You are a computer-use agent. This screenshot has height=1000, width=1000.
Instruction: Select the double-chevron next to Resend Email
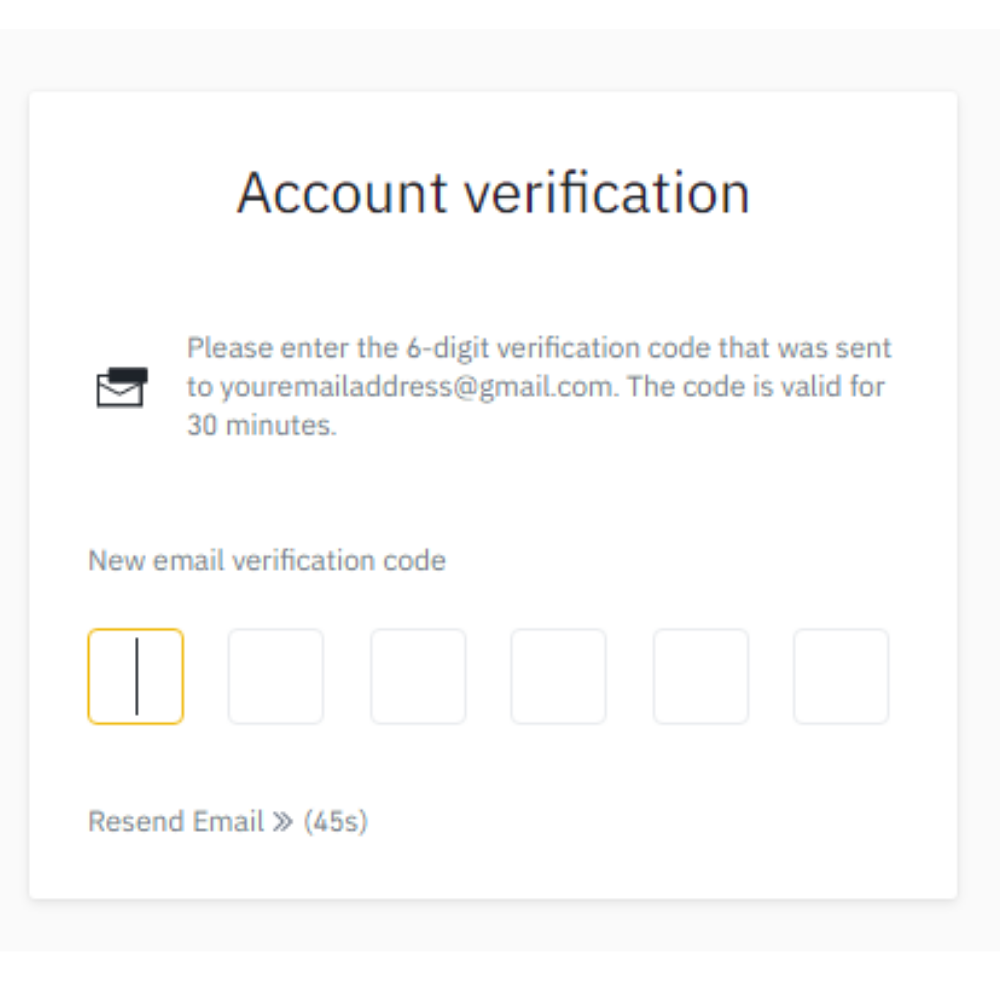[283, 821]
